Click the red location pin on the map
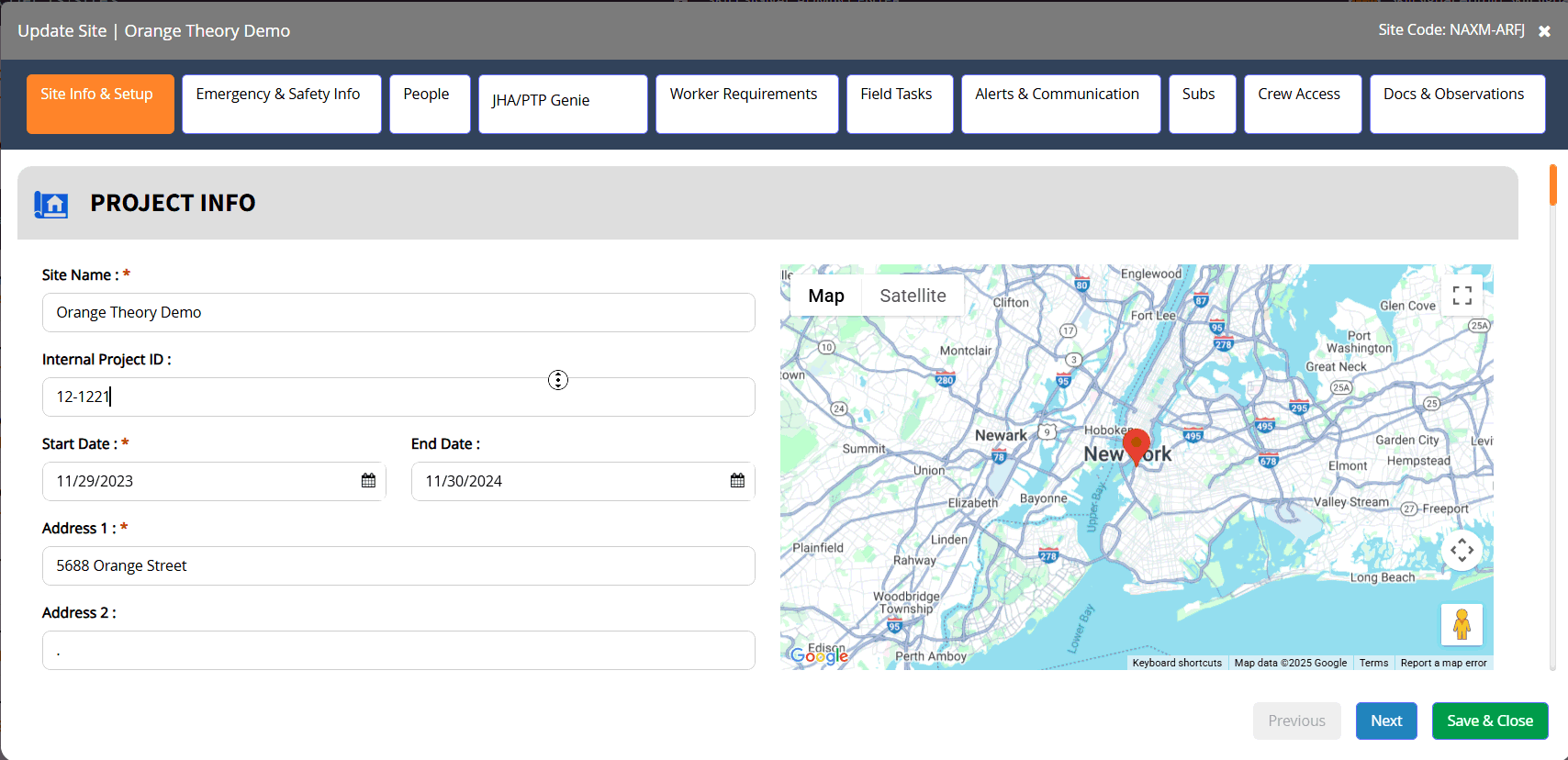The image size is (1568, 760). (1137, 447)
